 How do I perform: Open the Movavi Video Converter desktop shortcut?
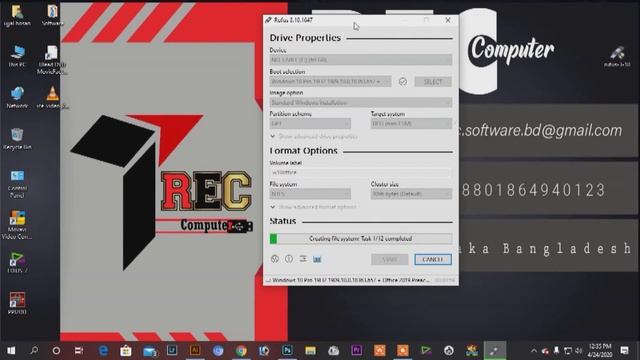(x=17, y=225)
